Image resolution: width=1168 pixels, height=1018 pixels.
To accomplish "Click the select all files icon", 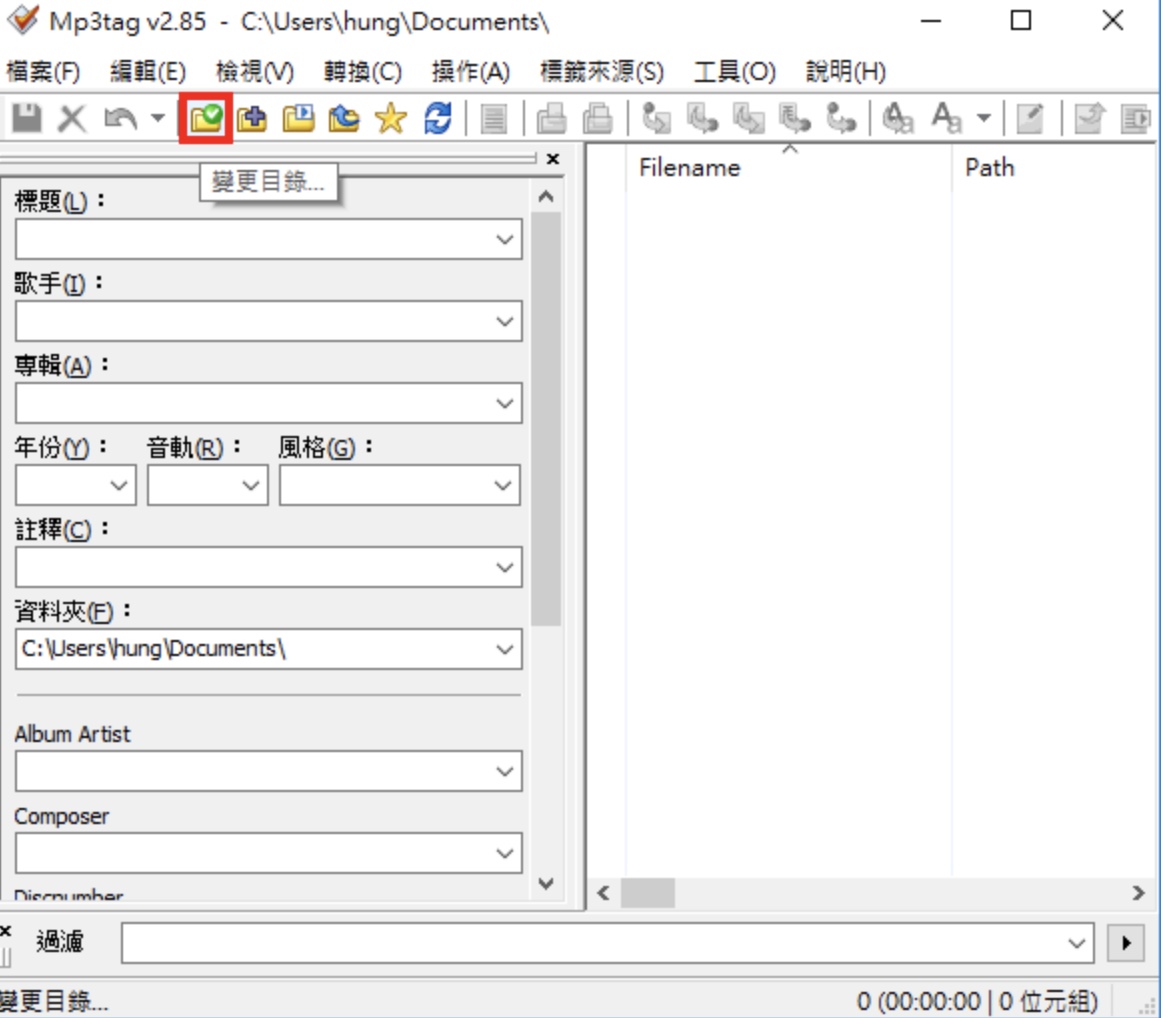I will (494, 118).
